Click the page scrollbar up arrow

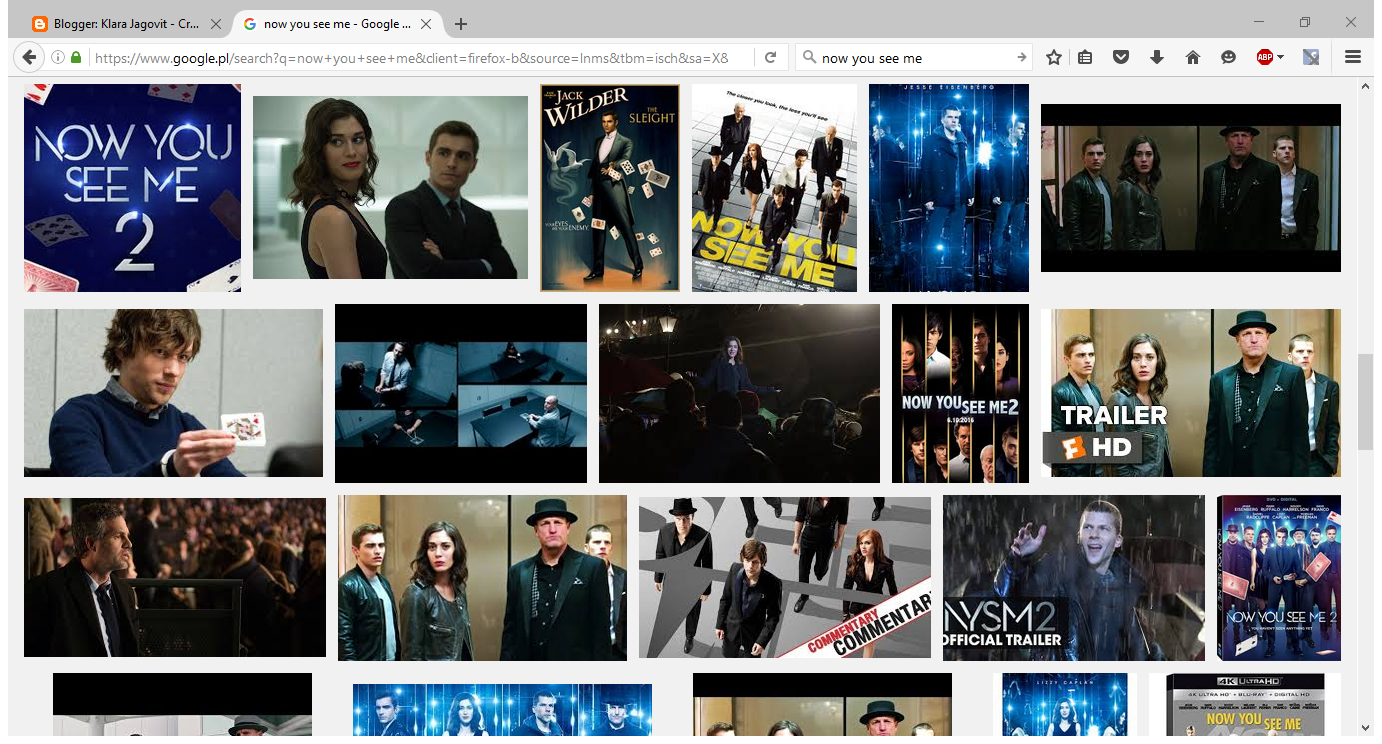click(x=1366, y=87)
